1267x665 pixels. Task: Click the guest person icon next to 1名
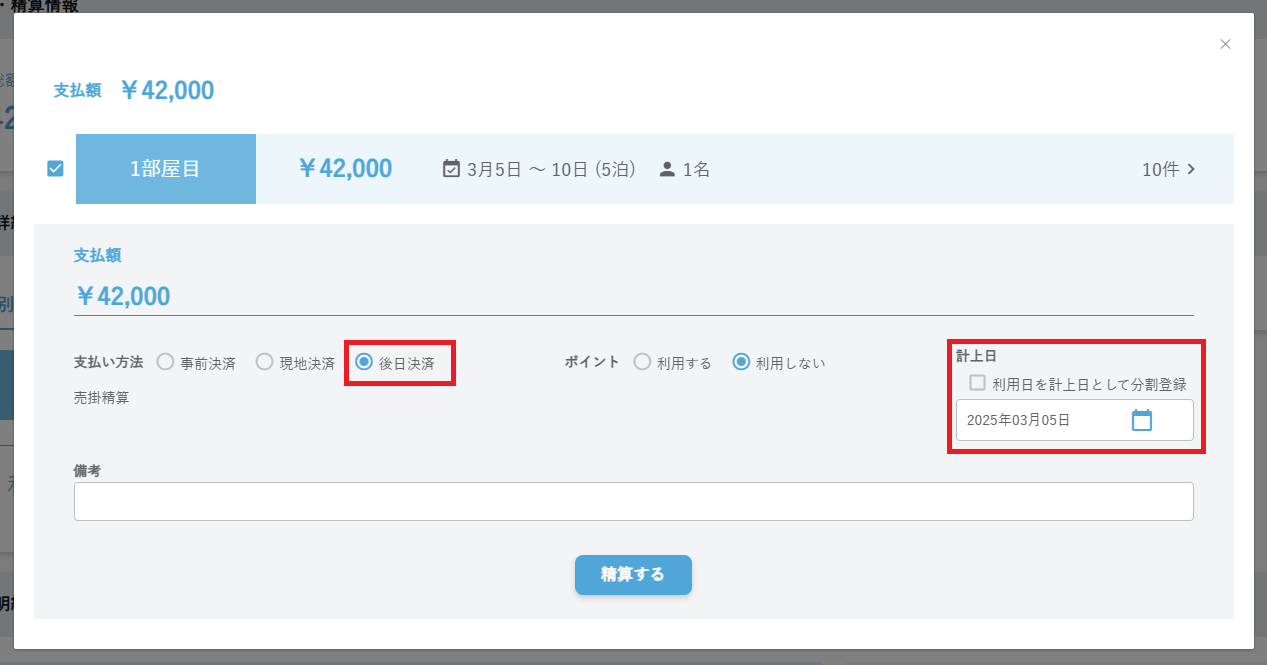667,169
